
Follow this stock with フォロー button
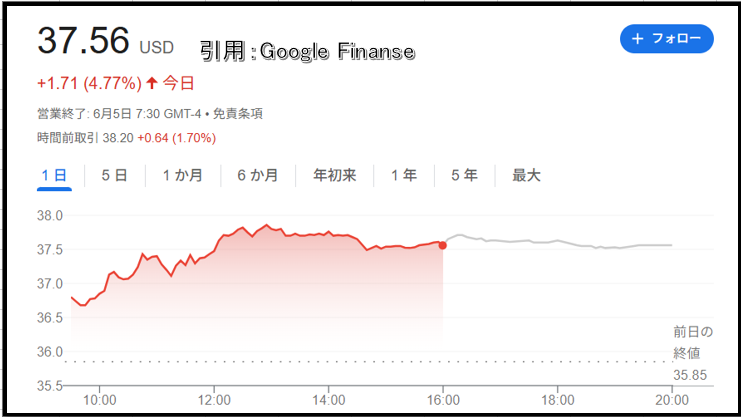(667, 39)
